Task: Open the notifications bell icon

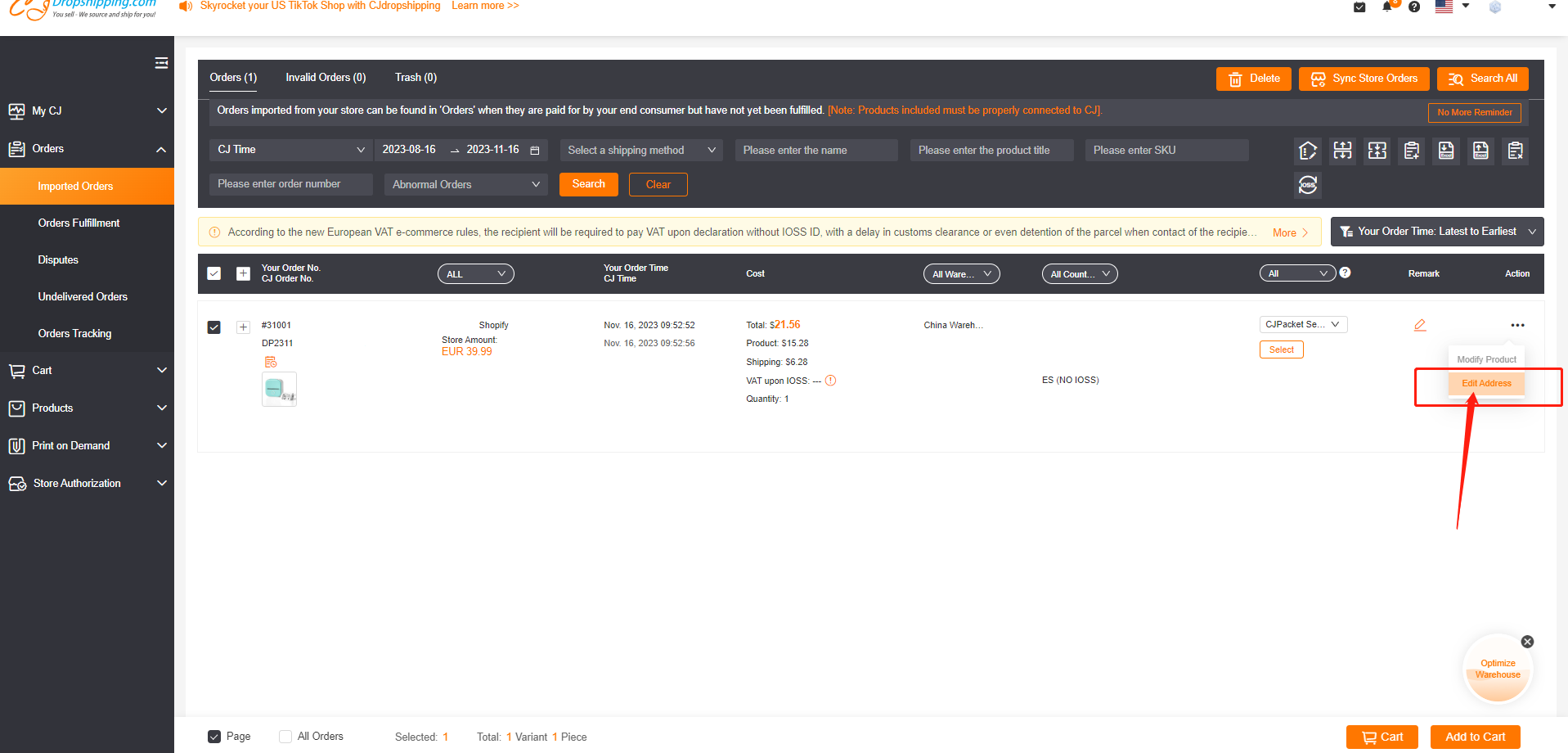Action: pyautogui.click(x=1387, y=7)
